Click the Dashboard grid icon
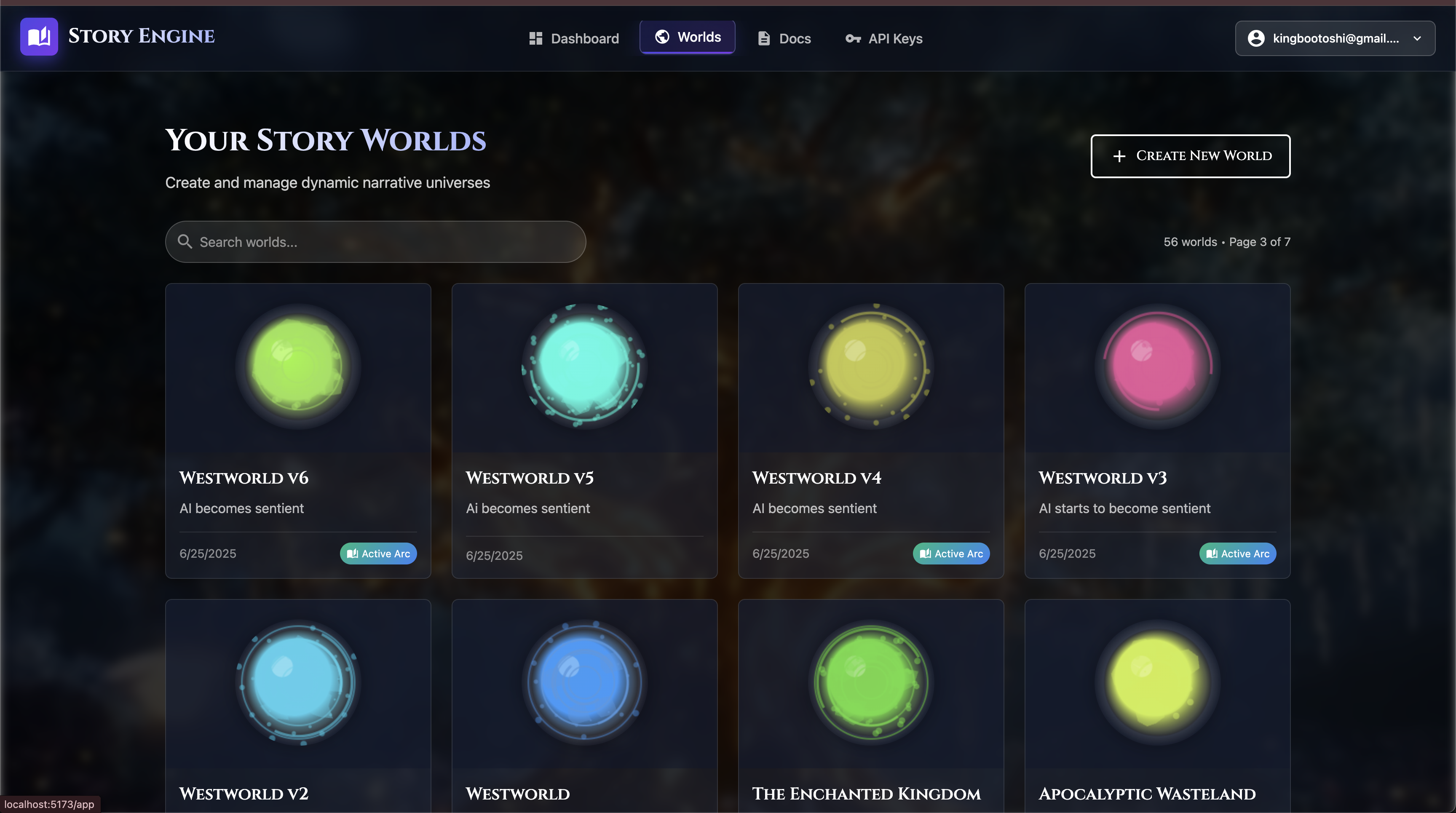Screen dimensions: 1456x813 coord(535,38)
